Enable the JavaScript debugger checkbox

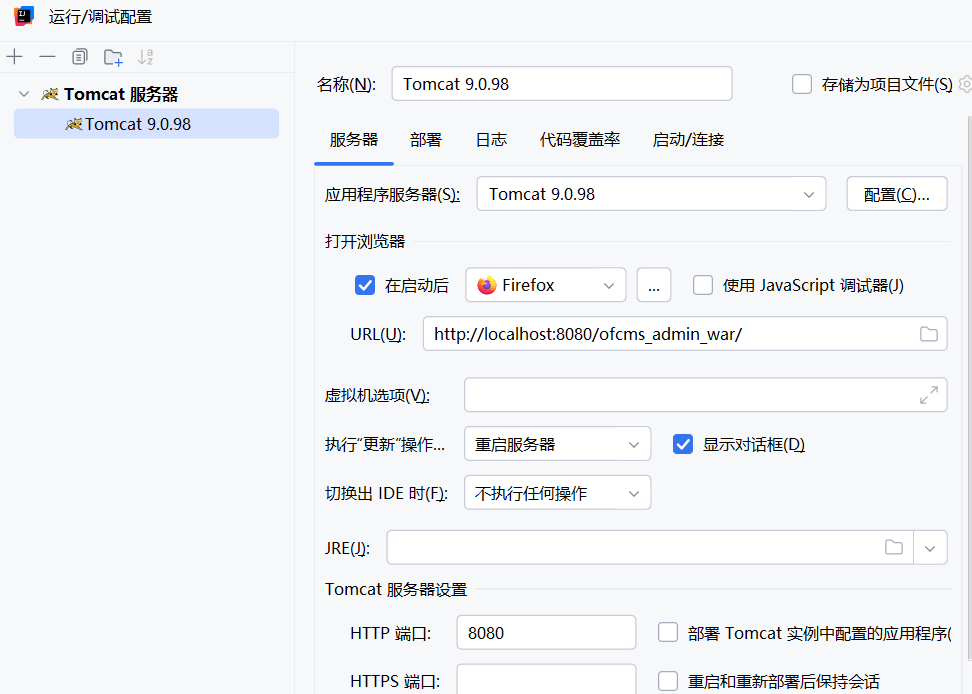(703, 285)
